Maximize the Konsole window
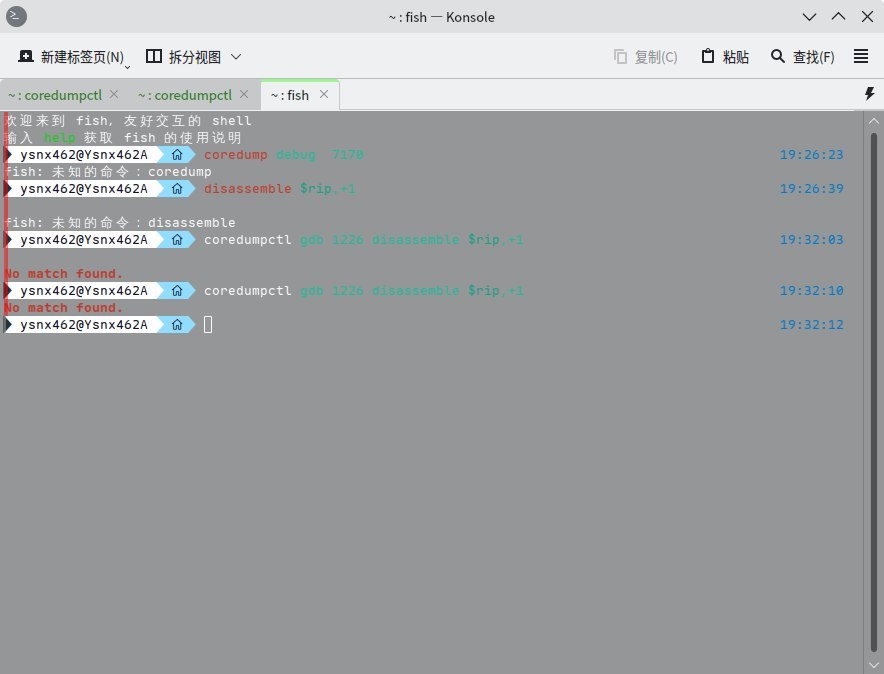Screen dimensions: 884x674 pos(838,17)
